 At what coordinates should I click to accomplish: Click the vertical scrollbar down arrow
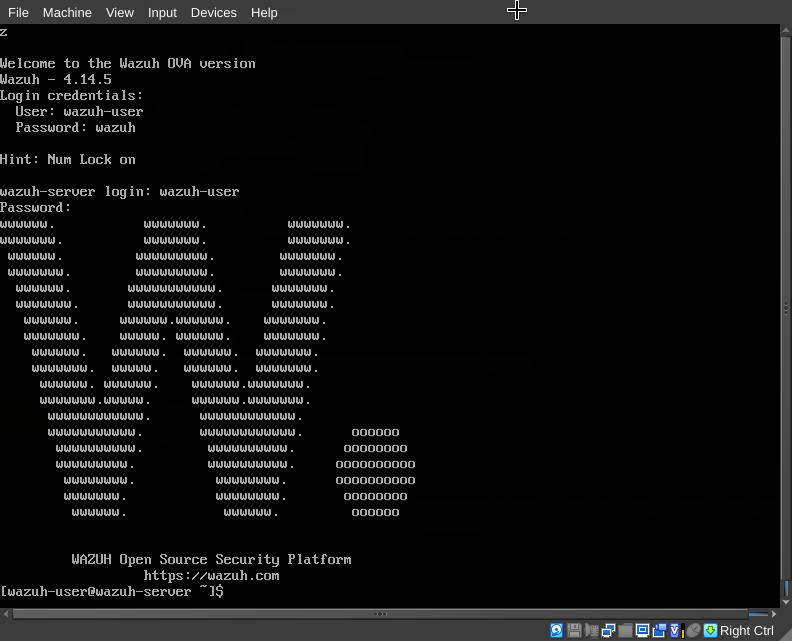[x=786, y=602]
